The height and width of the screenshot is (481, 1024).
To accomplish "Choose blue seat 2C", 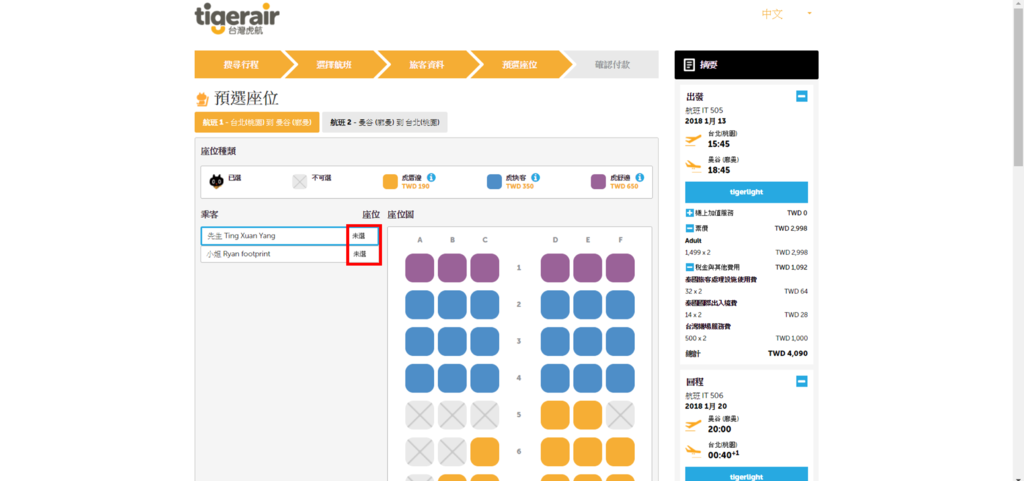I will 485,304.
